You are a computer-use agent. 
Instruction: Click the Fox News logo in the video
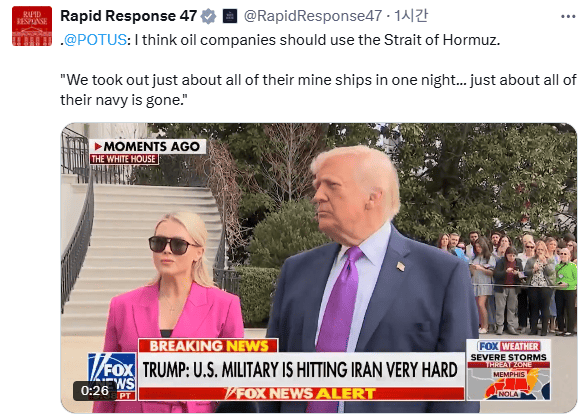[112, 376]
